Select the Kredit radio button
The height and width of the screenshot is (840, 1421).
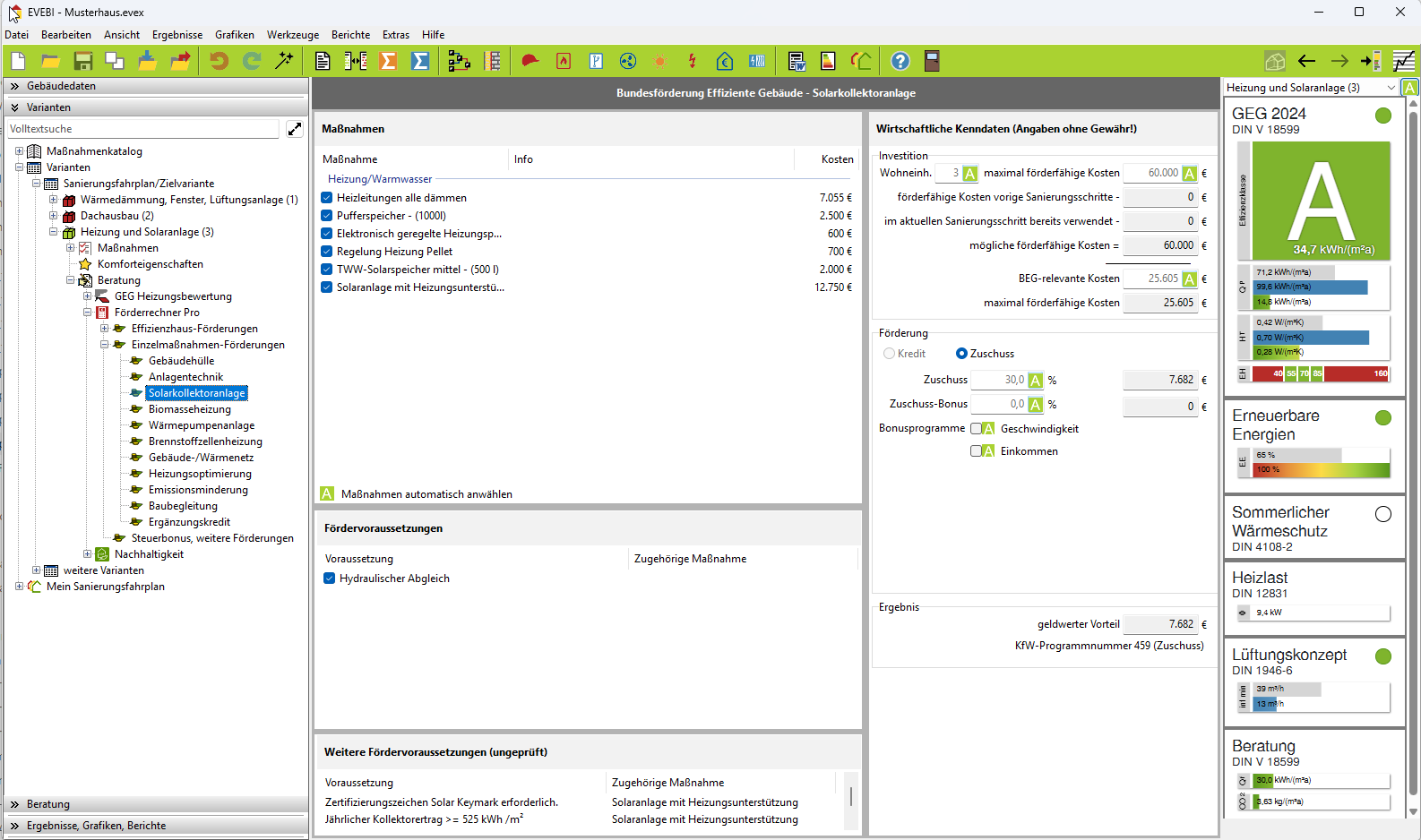click(889, 354)
